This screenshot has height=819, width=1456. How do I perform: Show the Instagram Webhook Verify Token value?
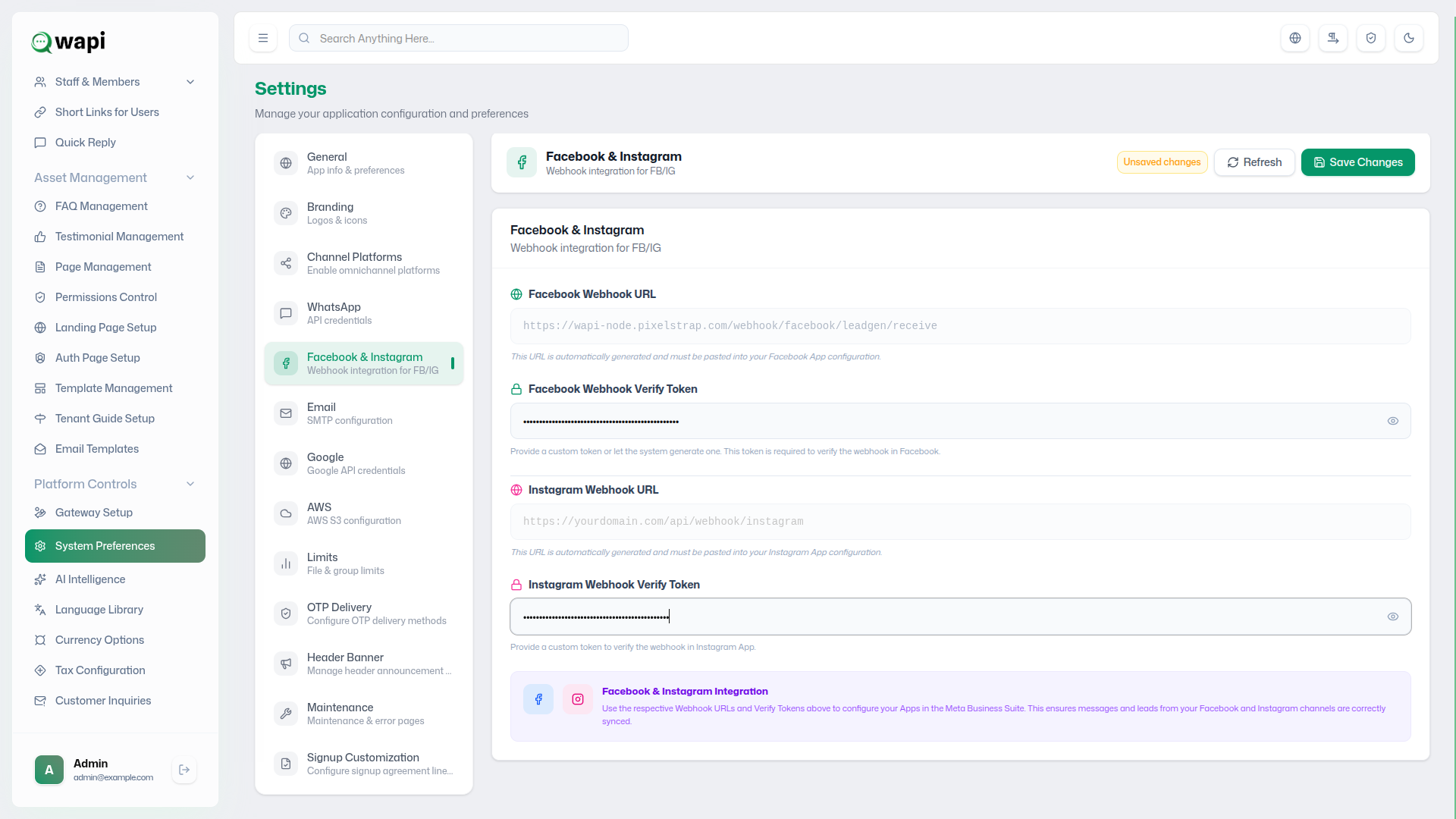(x=1393, y=617)
